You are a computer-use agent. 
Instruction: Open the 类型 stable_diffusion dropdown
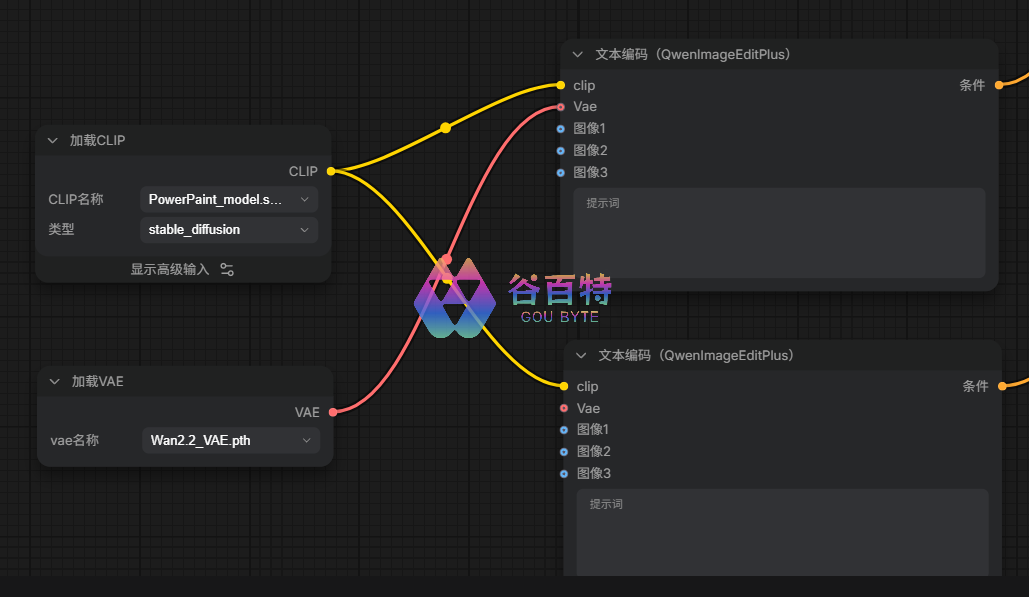tap(229, 230)
